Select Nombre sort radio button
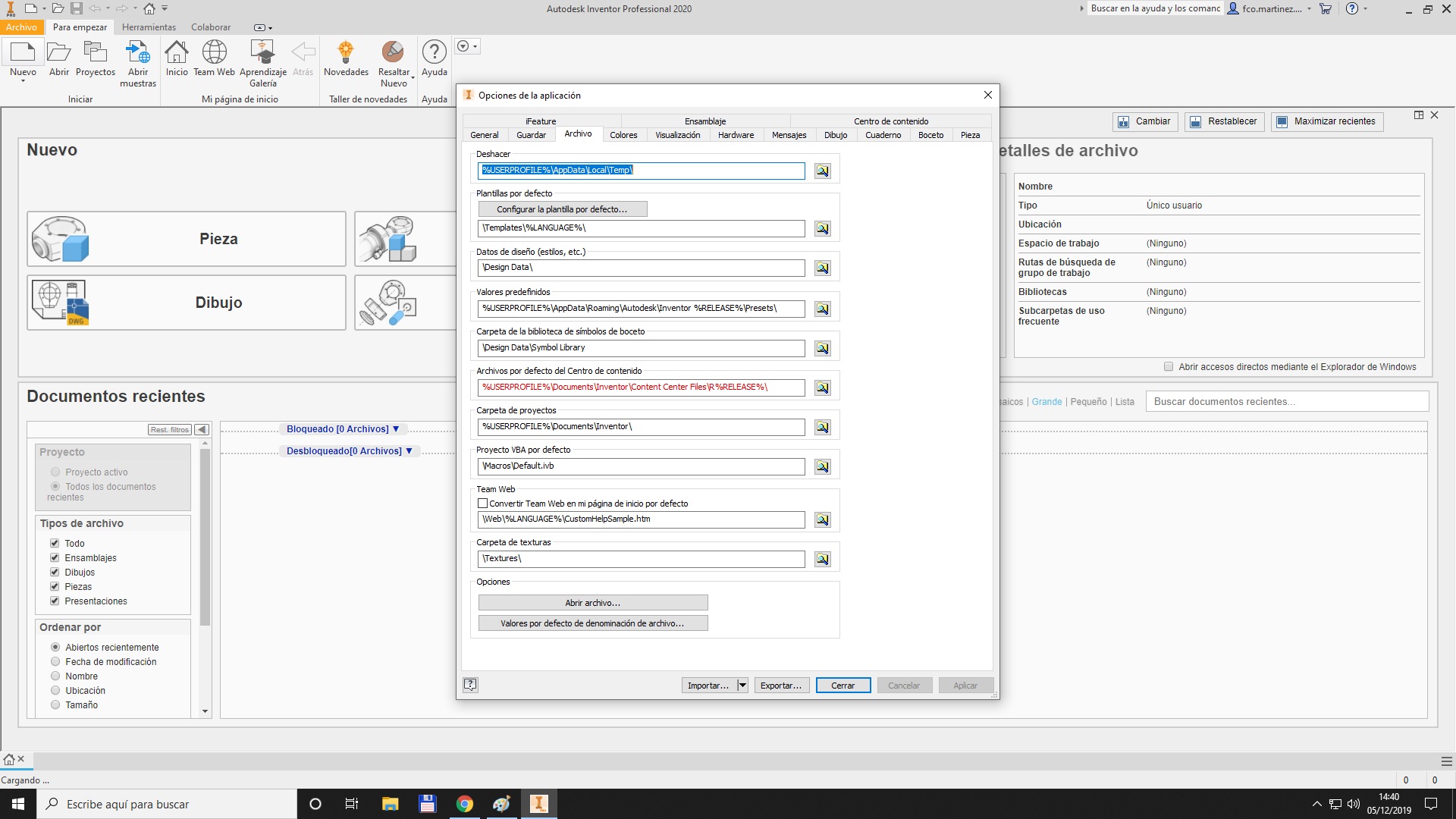 [x=55, y=676]
